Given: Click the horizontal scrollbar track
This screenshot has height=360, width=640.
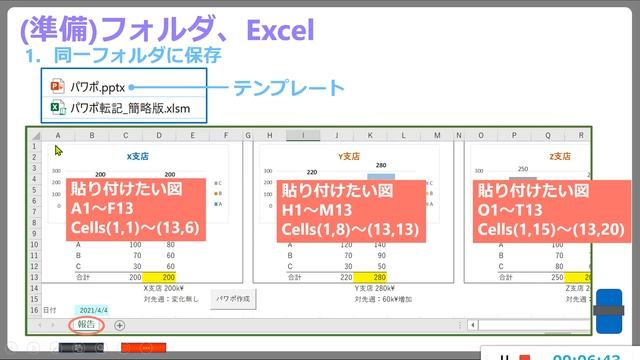Looking at the screenshot, I should click(534, 325).
